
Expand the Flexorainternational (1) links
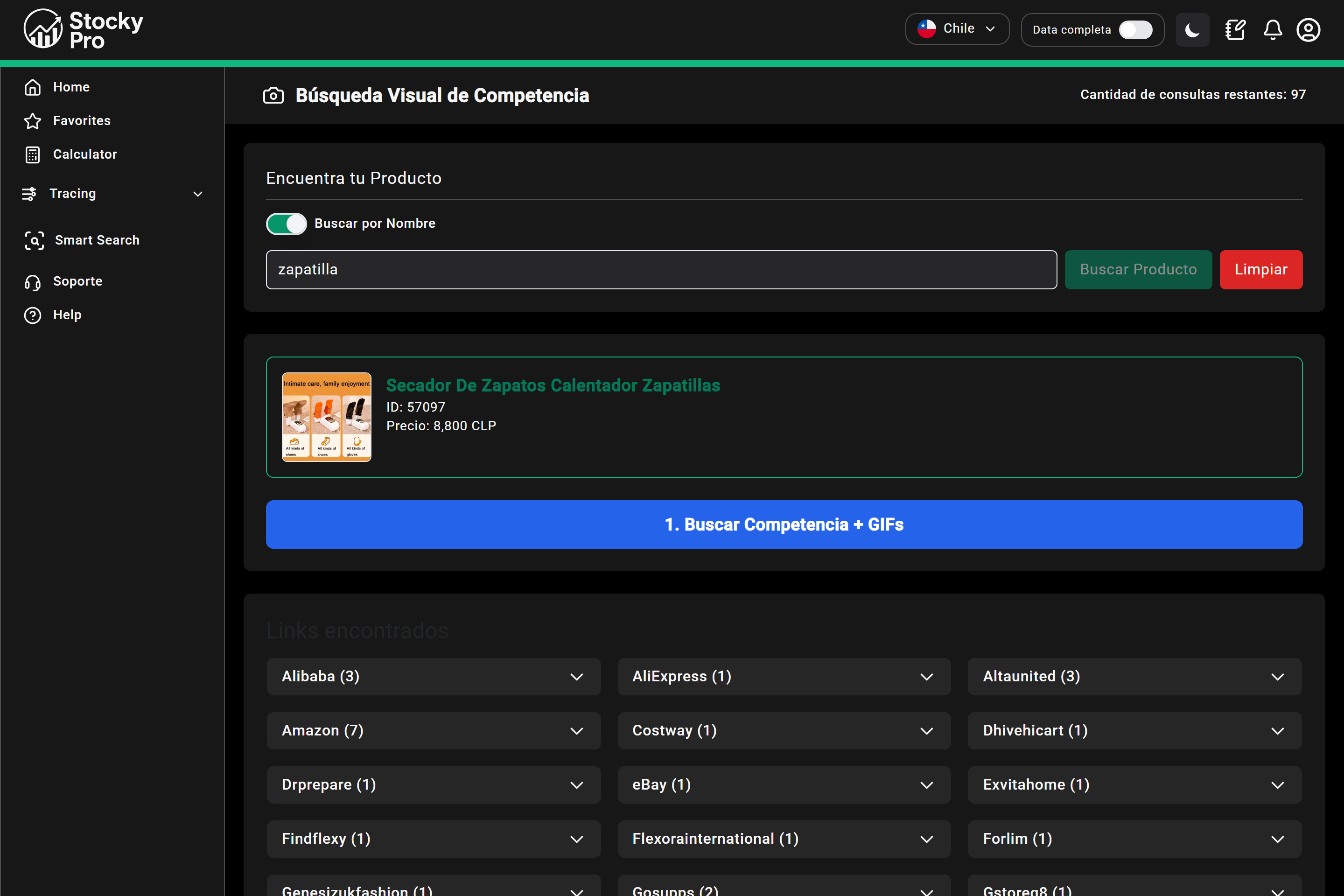pos(784,839)
